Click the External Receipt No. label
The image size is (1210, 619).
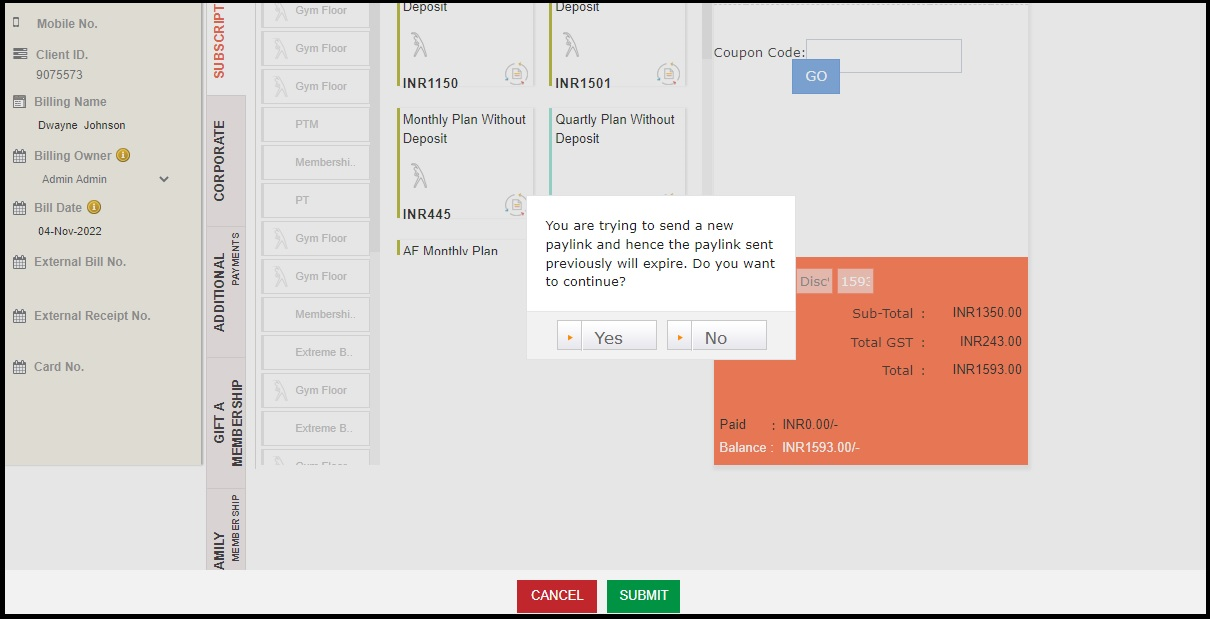click(x=92, y=316)
